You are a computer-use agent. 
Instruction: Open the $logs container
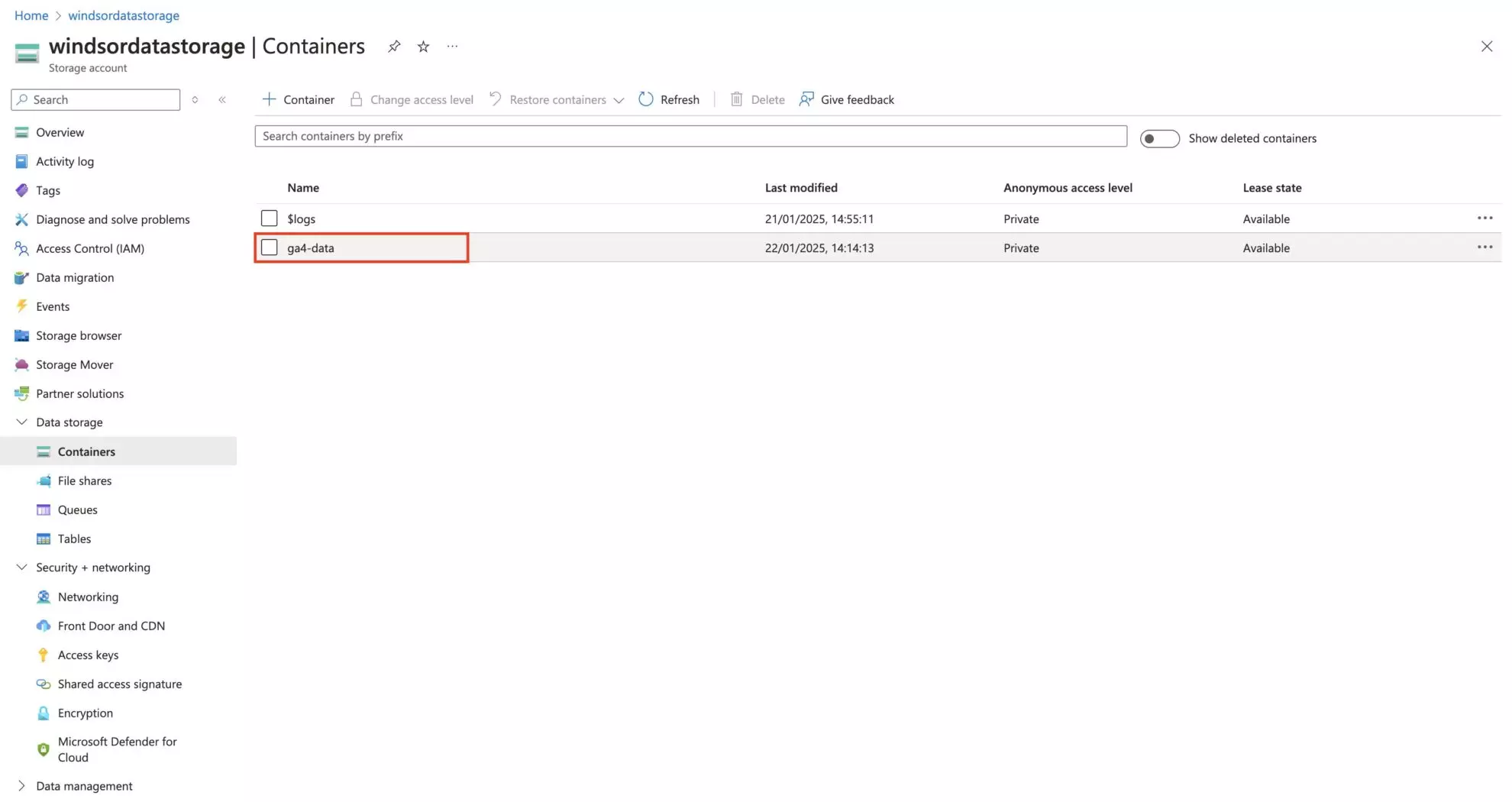(301, 218)
